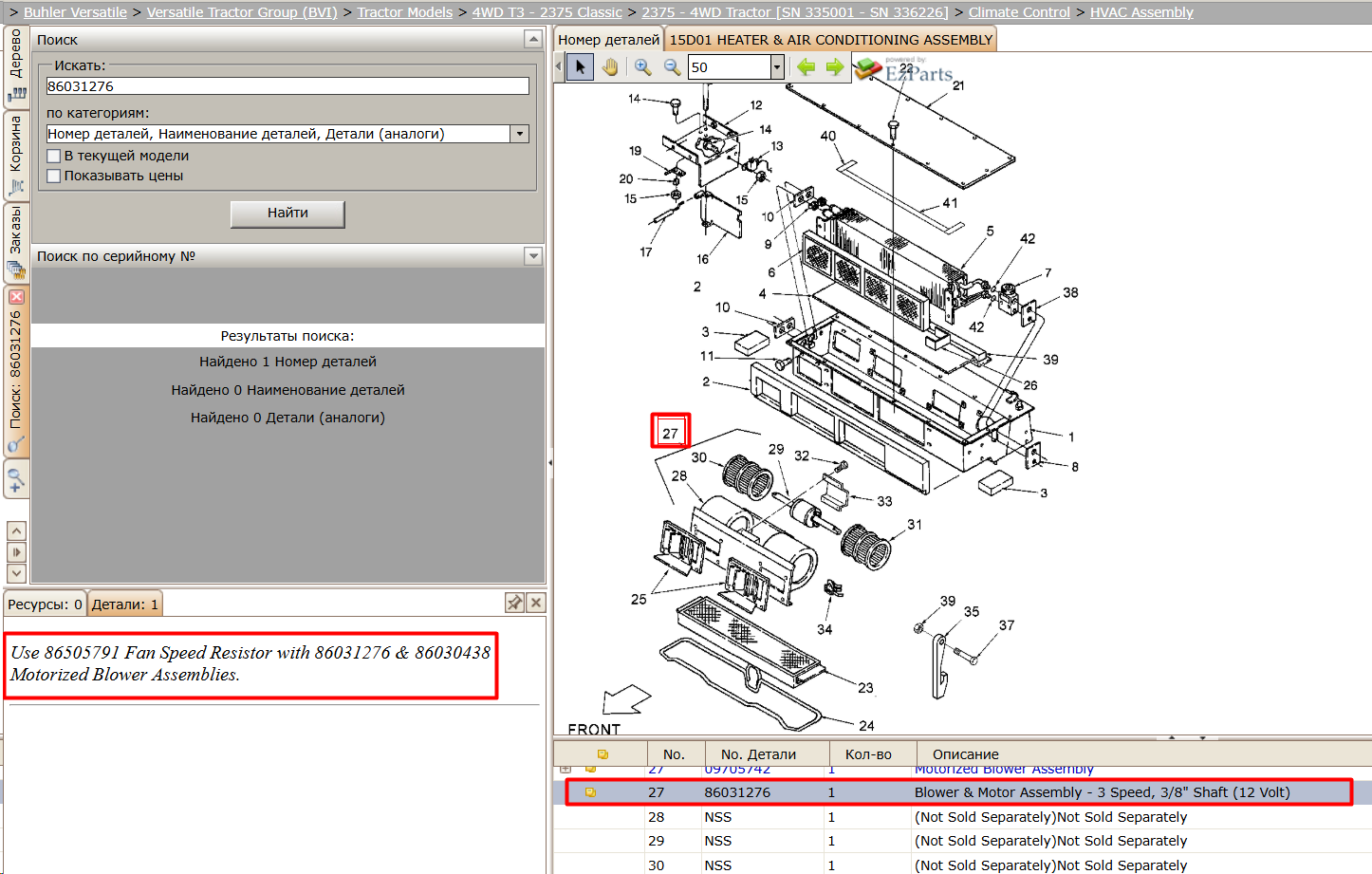This screenshot has height=874, width=1372.
Task: Go to Tractor Models breadcrumb
Action: 405,12
